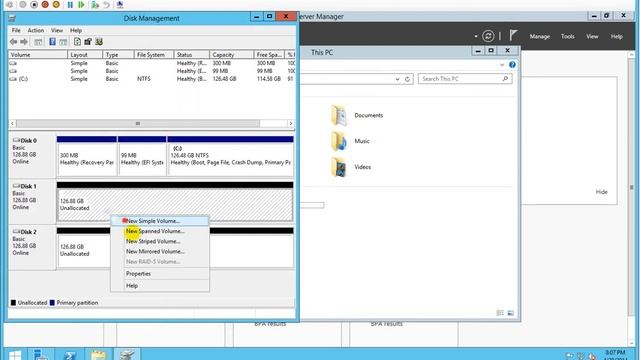Click the undo arrow icon in top bar
Screen dimensions: 640x360
(107, 5)
